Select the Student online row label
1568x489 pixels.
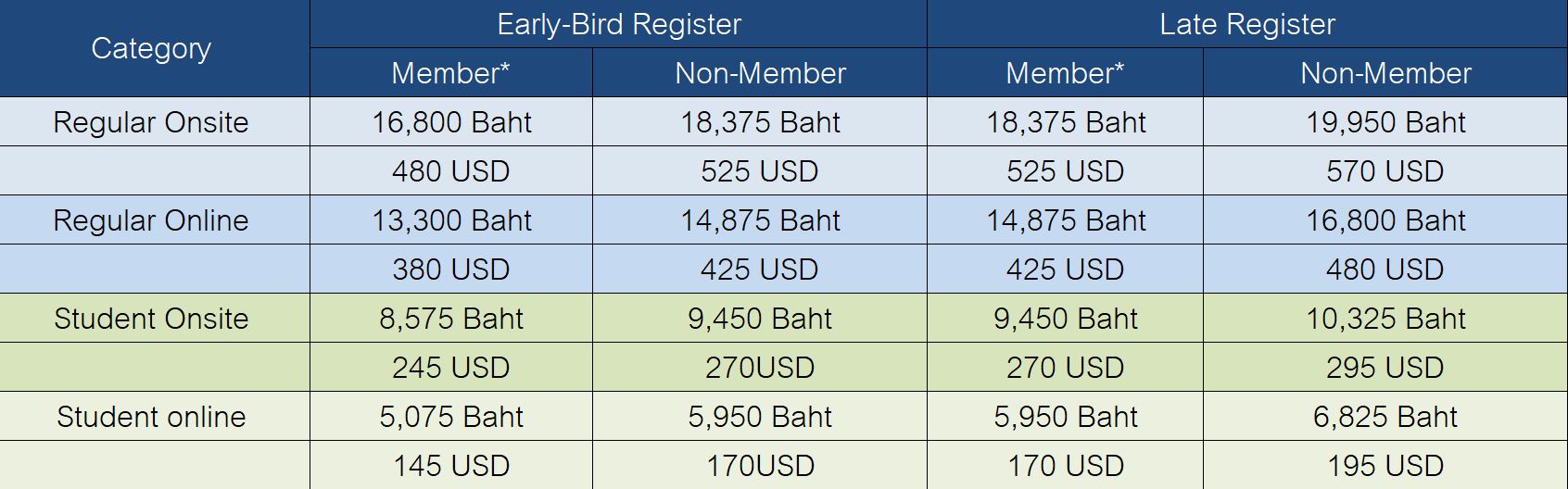(151, 417)
